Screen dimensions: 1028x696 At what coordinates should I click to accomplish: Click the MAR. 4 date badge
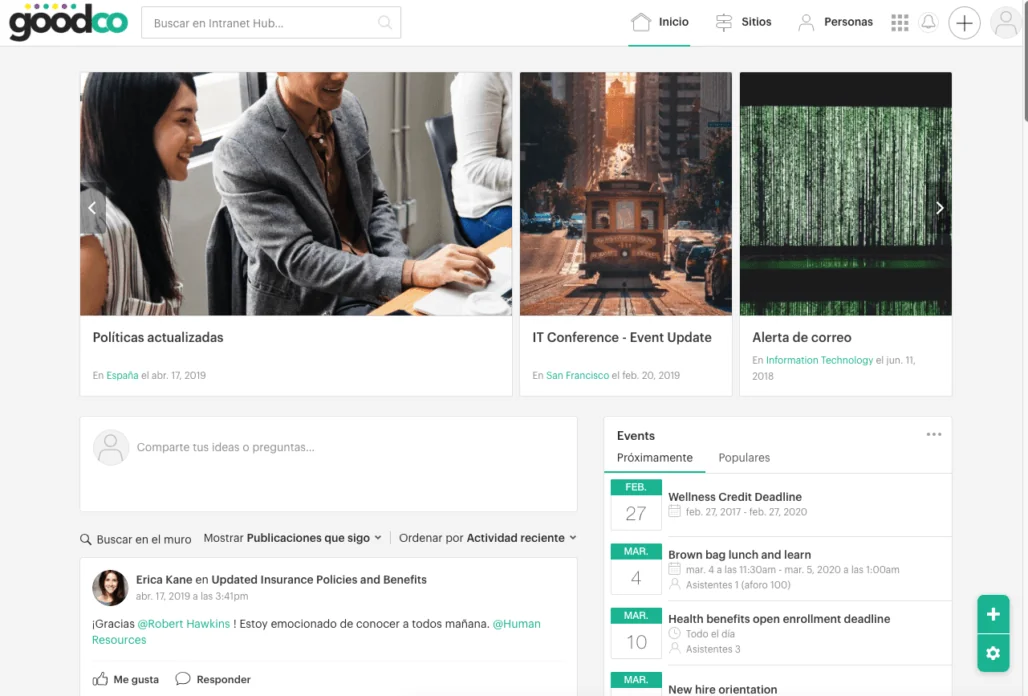(636, 569)
